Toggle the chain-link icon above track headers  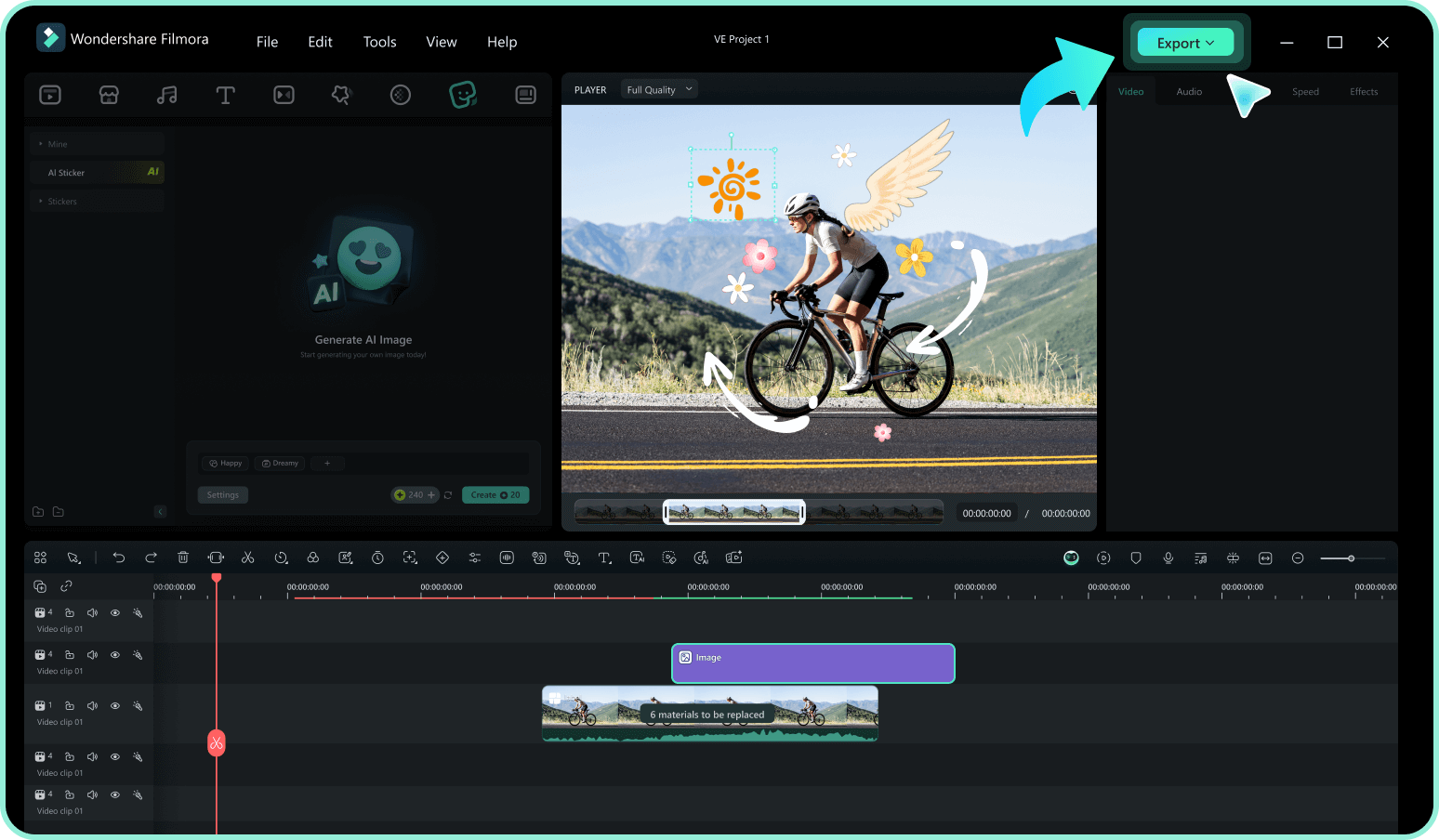(x=66, y=586)
